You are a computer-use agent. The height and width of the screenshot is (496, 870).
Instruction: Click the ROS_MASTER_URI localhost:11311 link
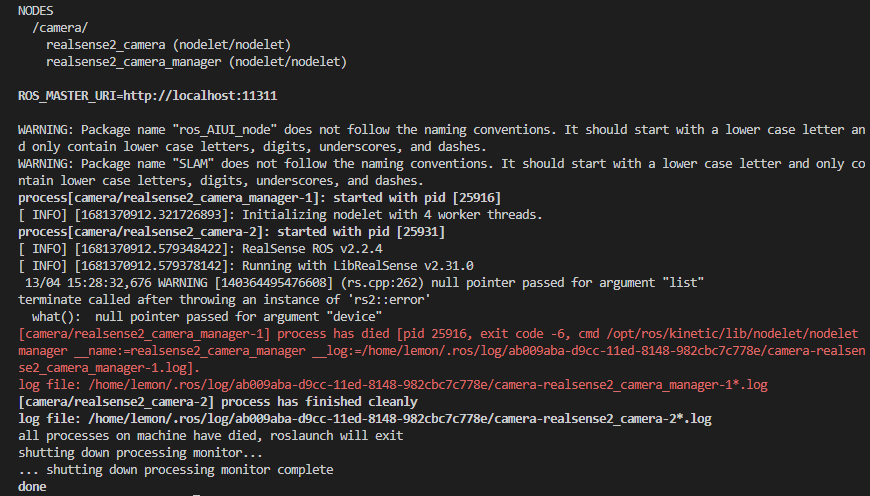tap(200, 95)
